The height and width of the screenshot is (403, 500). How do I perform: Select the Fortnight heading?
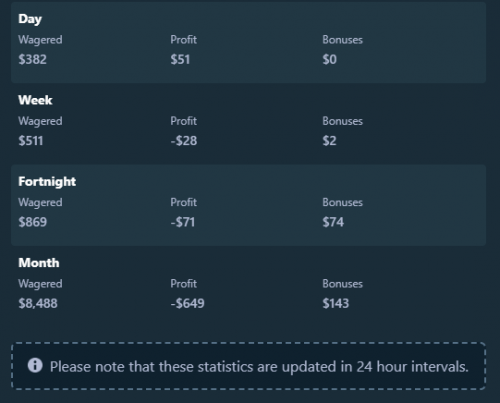point(47,182)
